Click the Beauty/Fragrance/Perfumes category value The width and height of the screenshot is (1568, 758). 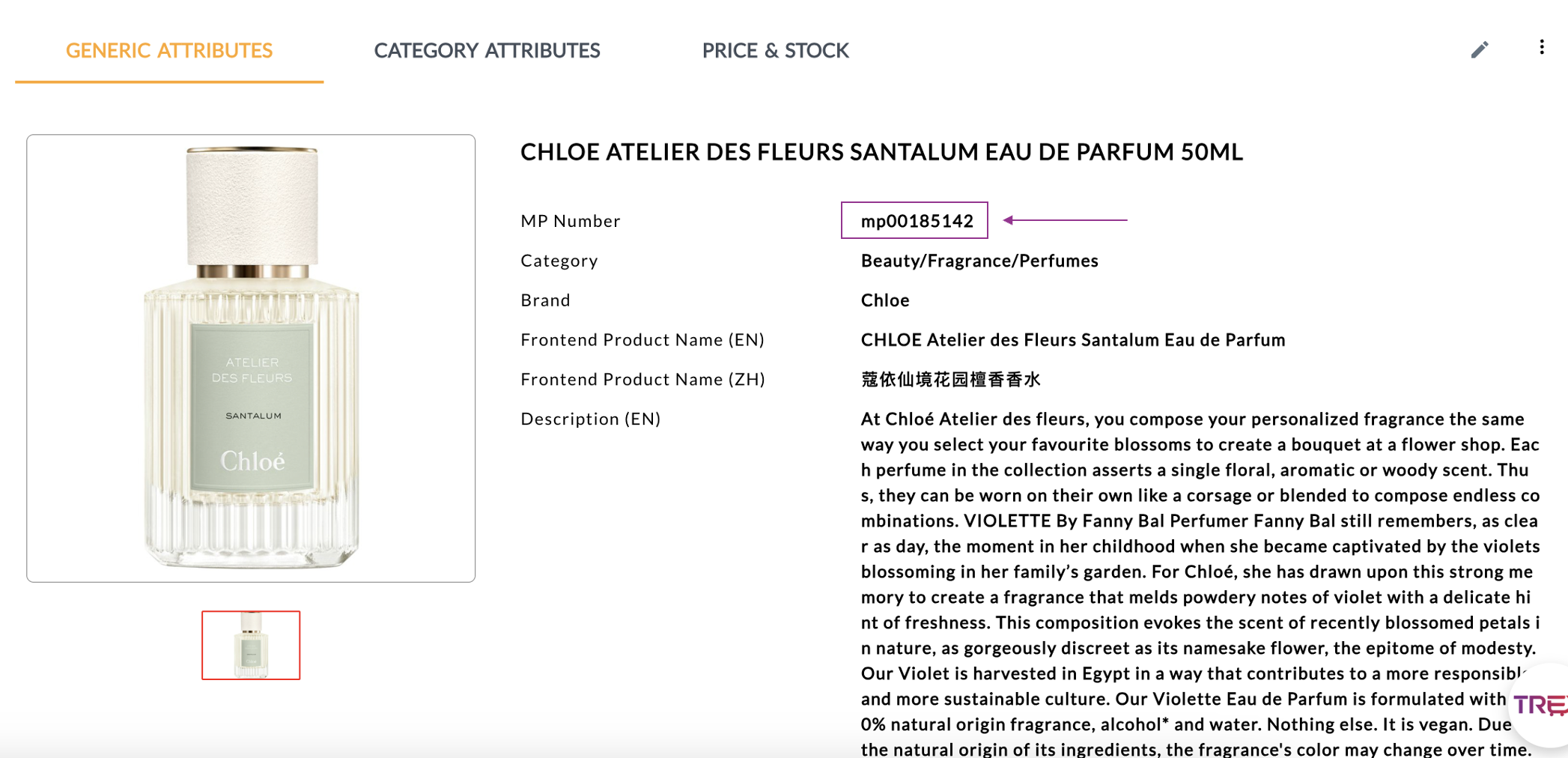point(979,261)
